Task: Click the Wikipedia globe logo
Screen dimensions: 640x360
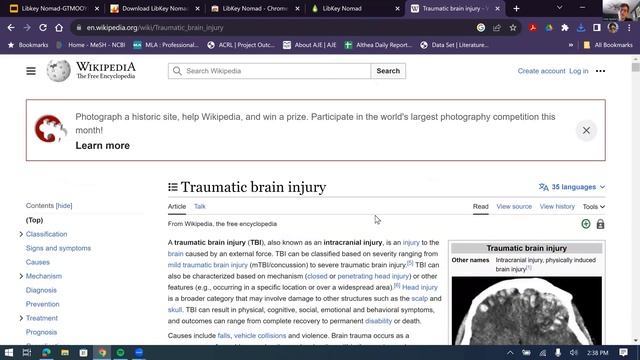Action: [58, 71]
